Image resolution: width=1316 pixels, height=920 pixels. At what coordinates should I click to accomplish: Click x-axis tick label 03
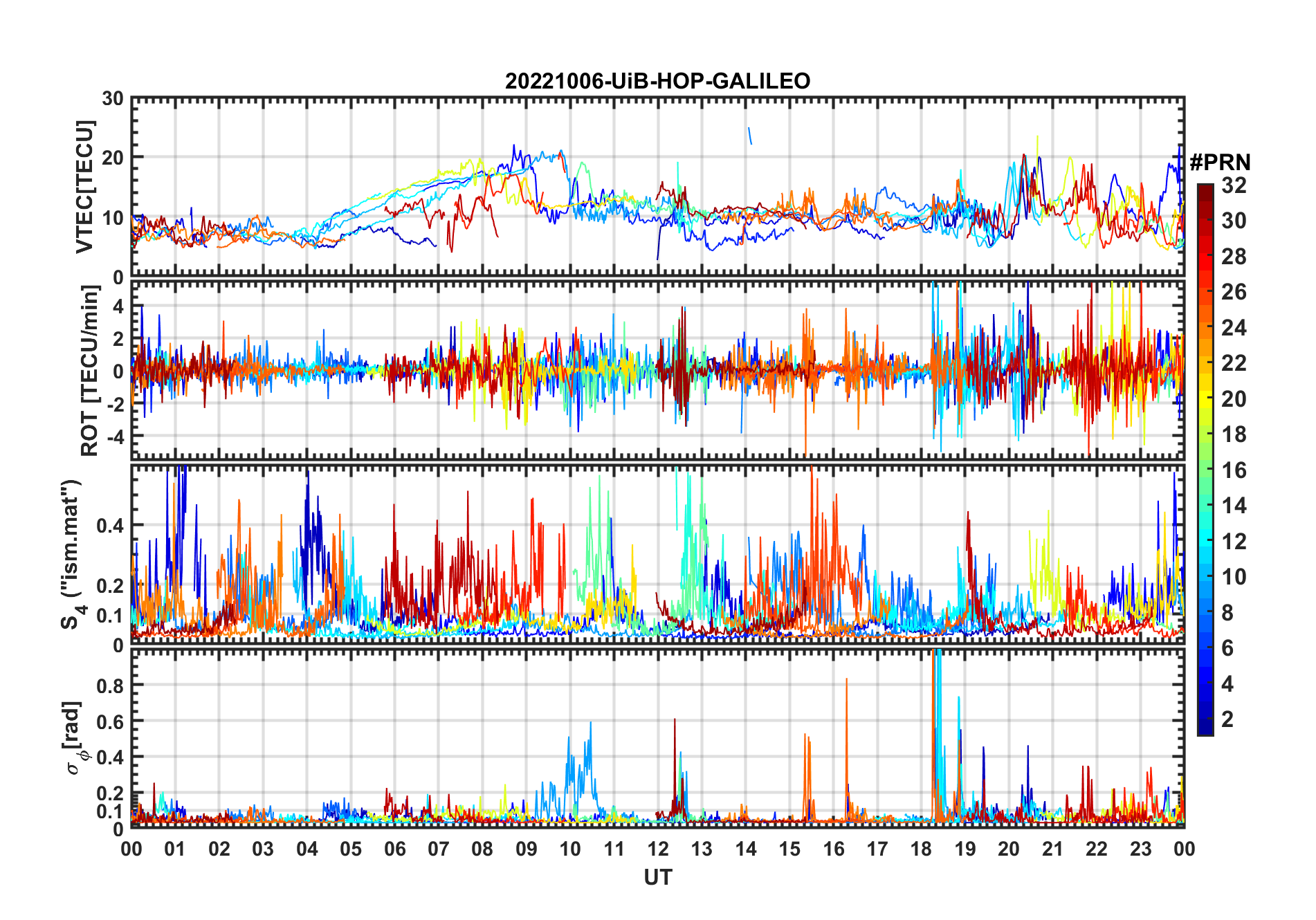tap(263, 849)
